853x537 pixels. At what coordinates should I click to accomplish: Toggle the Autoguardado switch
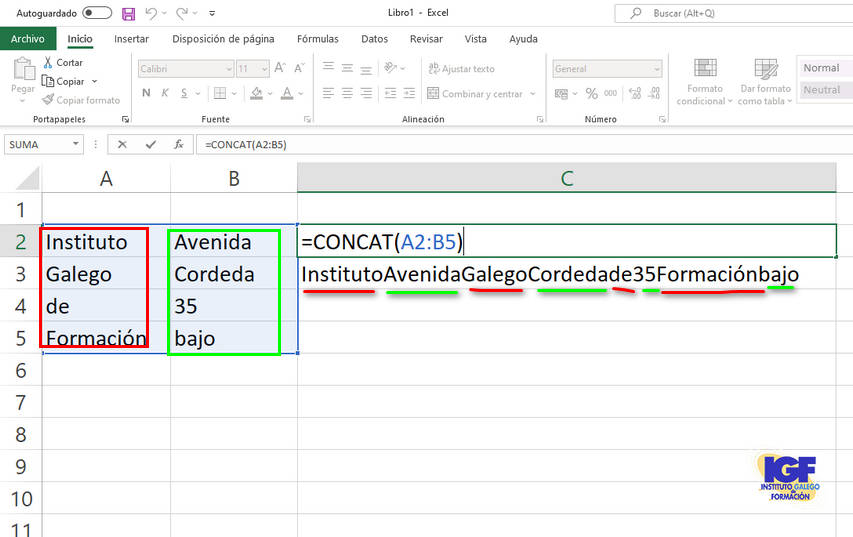[x=97, y=13]
